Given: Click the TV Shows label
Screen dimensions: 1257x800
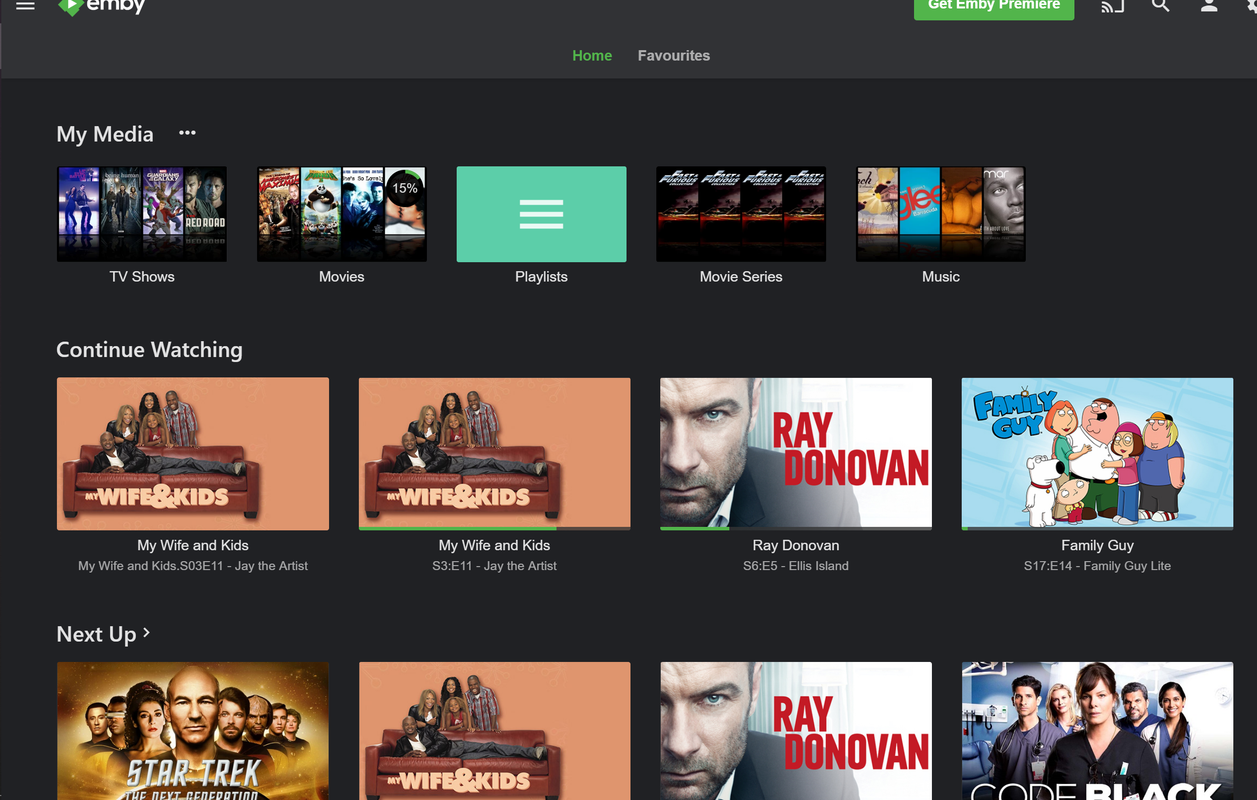Looking at the screenshot, I should tap(142, 277).
